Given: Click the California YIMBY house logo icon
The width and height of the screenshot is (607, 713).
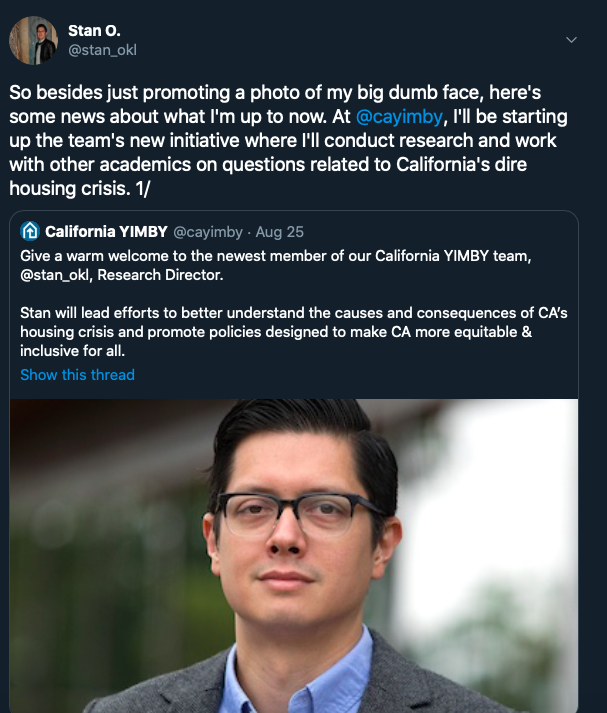Looking at the screenshot, I should tap(30, 231).
